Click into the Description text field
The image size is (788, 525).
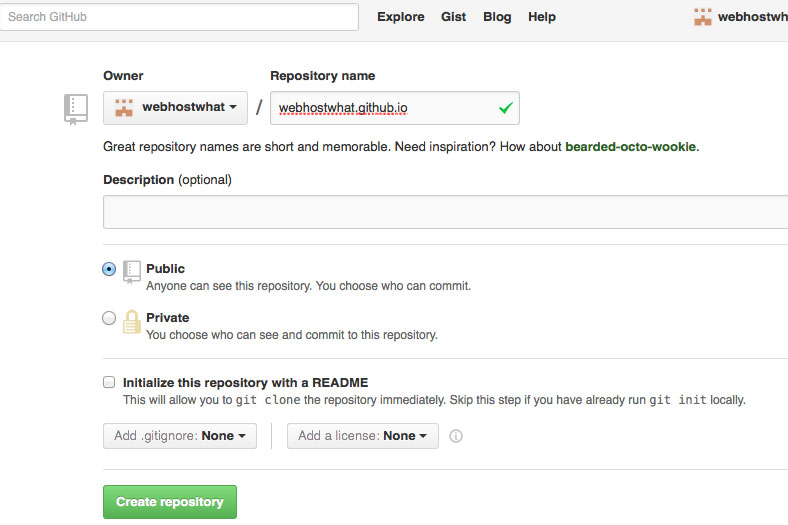click(x=445, y=212)
